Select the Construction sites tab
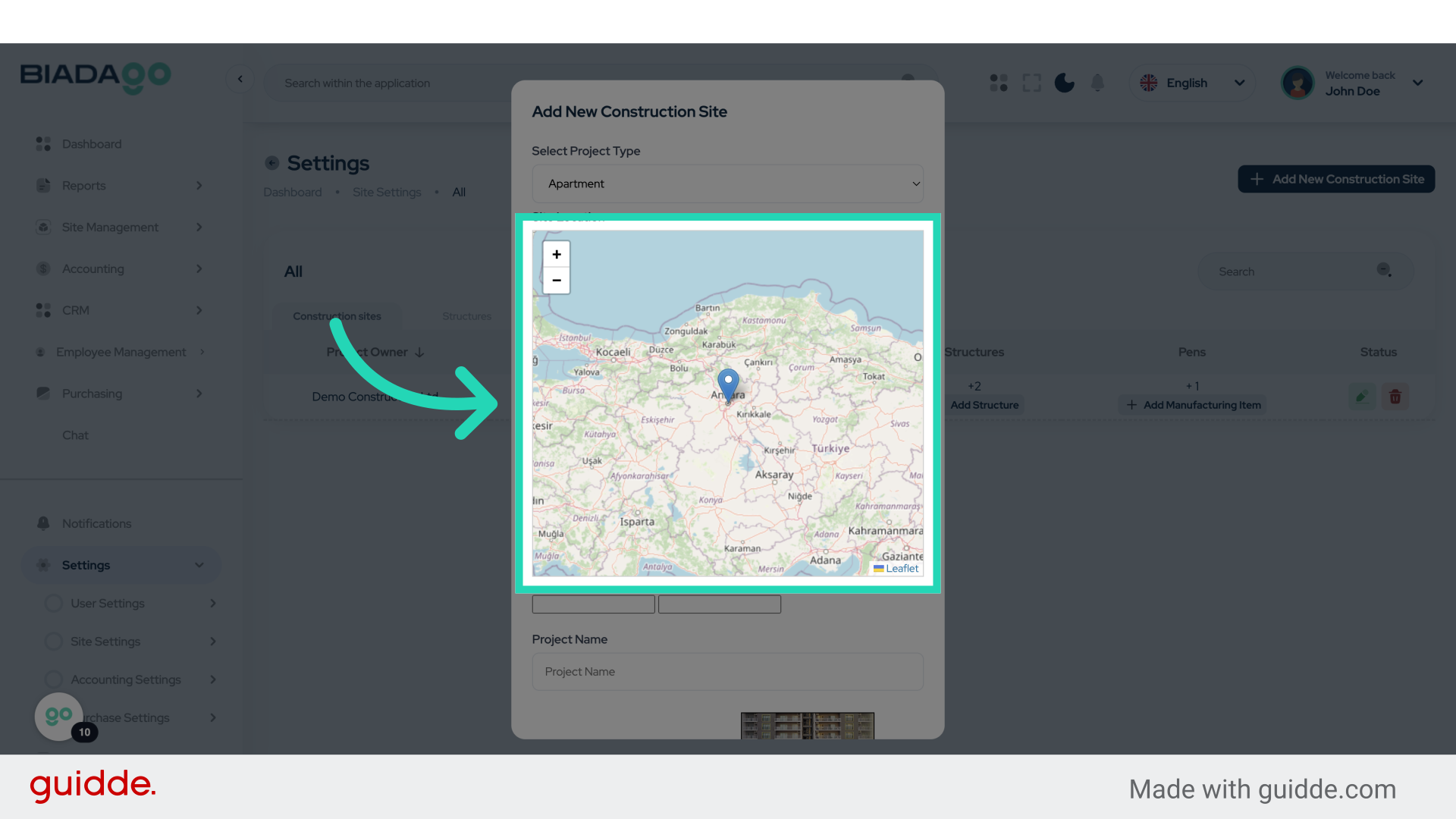The height and width of the screenshot is (819, 1456). click(337, 316)
